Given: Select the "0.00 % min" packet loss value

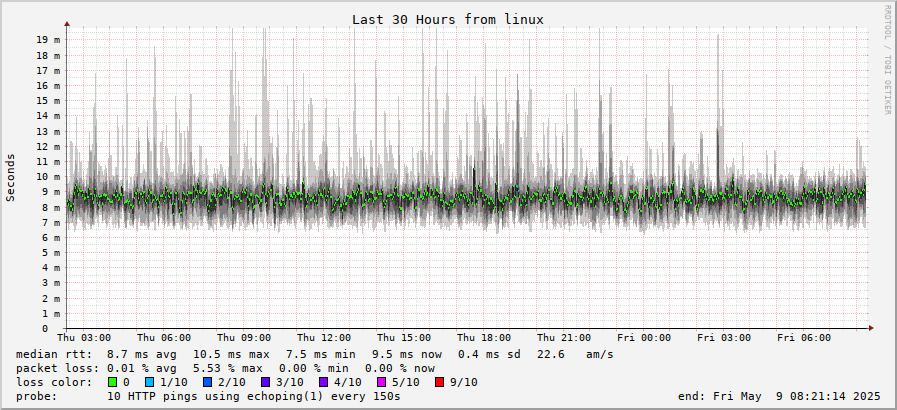Looking at the screenshot, I should tap(313, 368).
